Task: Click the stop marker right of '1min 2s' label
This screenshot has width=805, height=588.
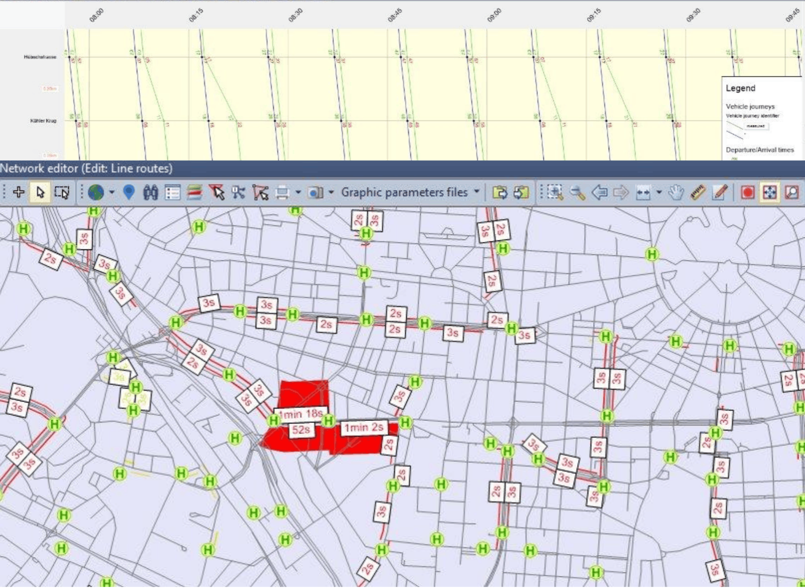Action: pos(406,423)
